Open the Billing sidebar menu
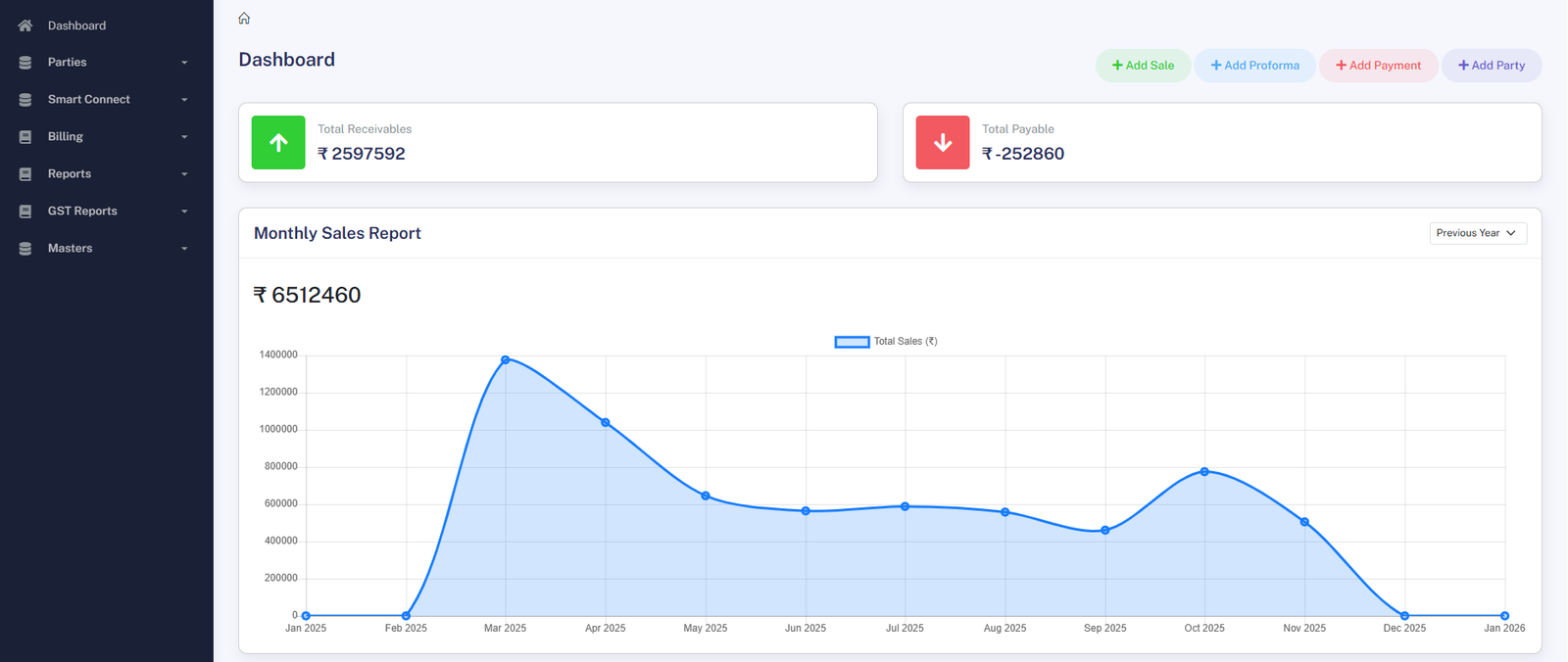1568x662 pixels. 106,137
